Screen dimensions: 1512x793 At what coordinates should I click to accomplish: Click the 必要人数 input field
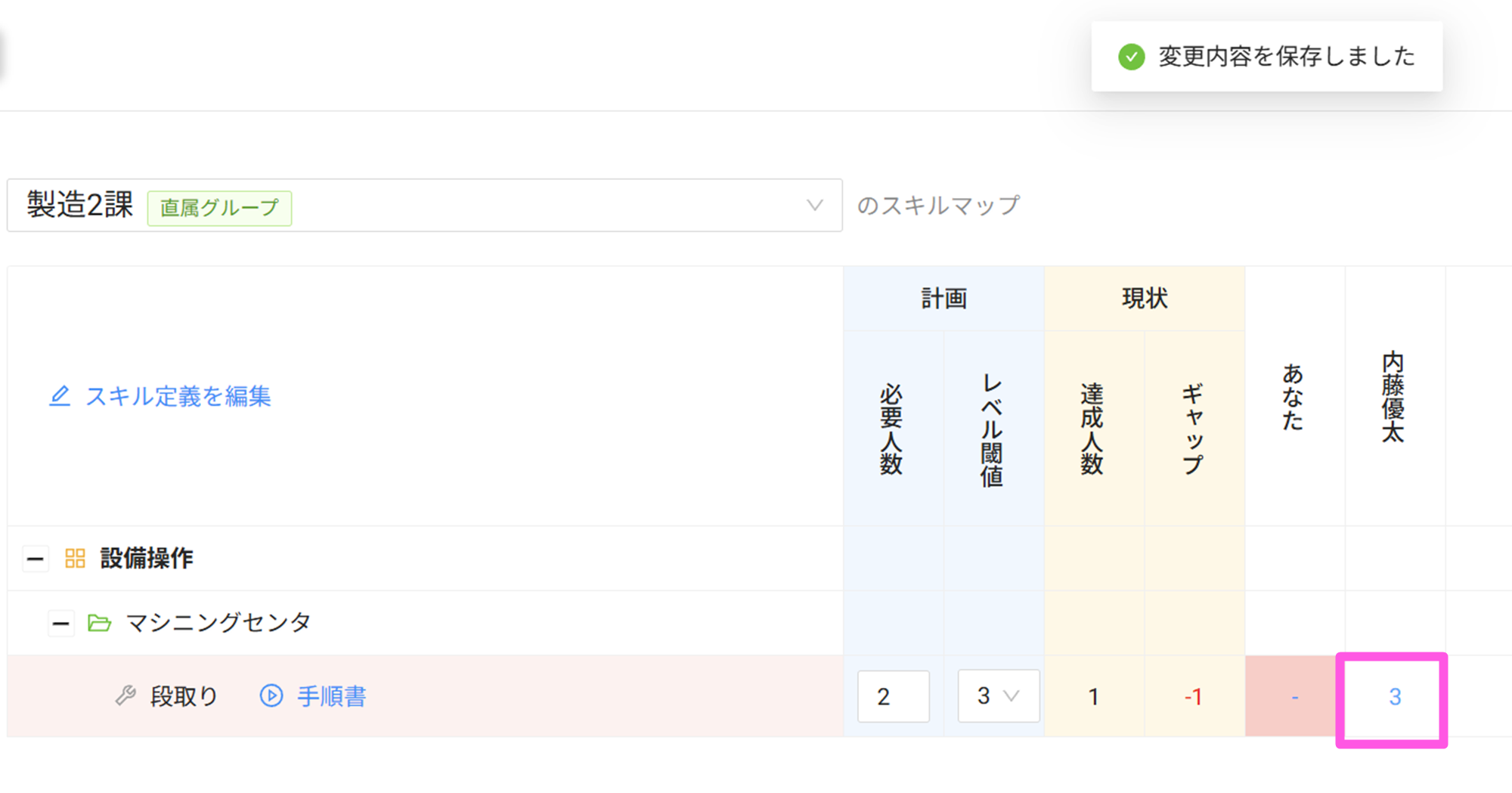[893, 696]
